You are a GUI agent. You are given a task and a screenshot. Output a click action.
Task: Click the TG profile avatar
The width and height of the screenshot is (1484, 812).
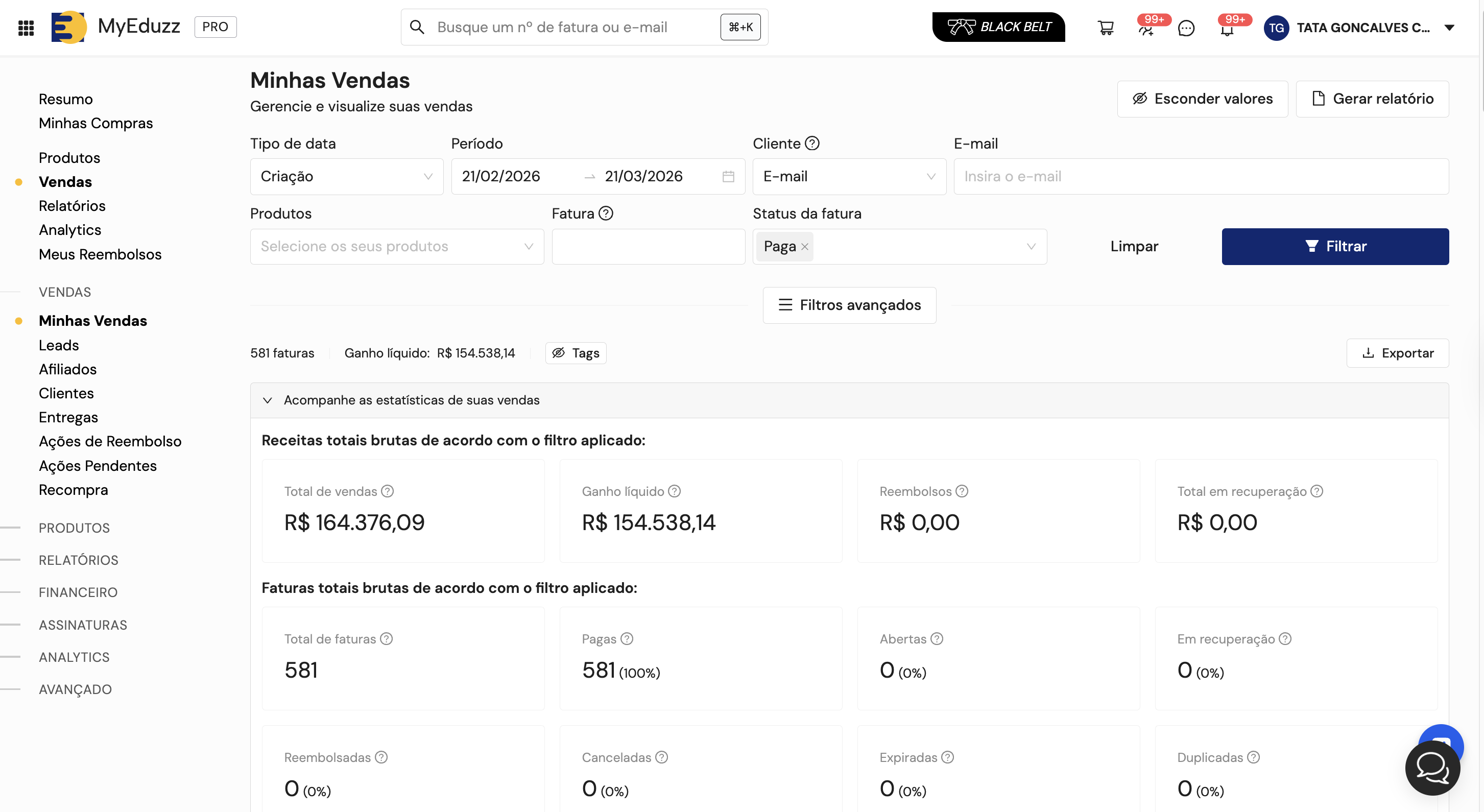coord(1276,28)
